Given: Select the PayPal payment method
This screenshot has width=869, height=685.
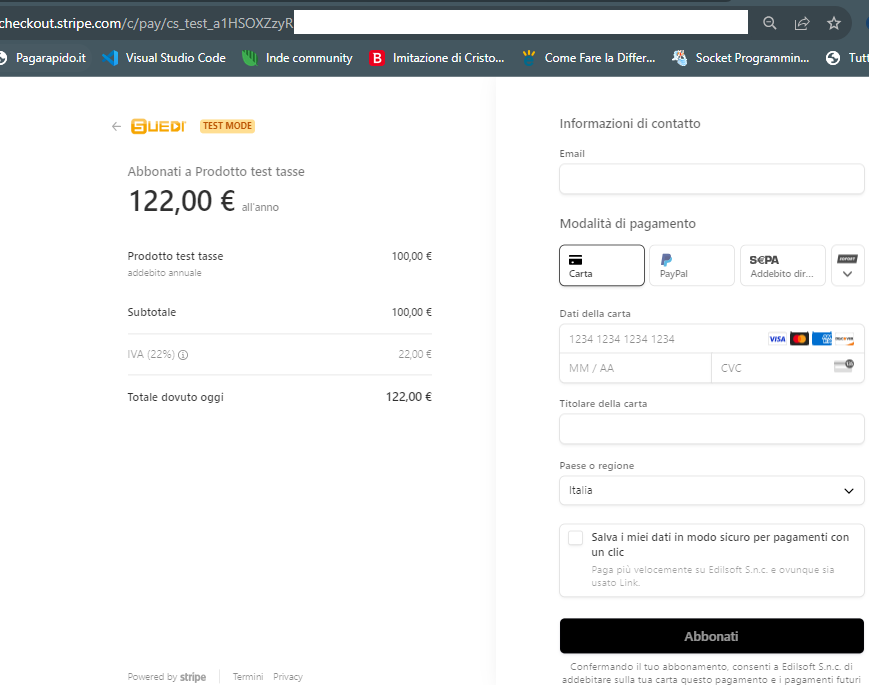Looking at the screenshot, I should click(x=691, y=265).
